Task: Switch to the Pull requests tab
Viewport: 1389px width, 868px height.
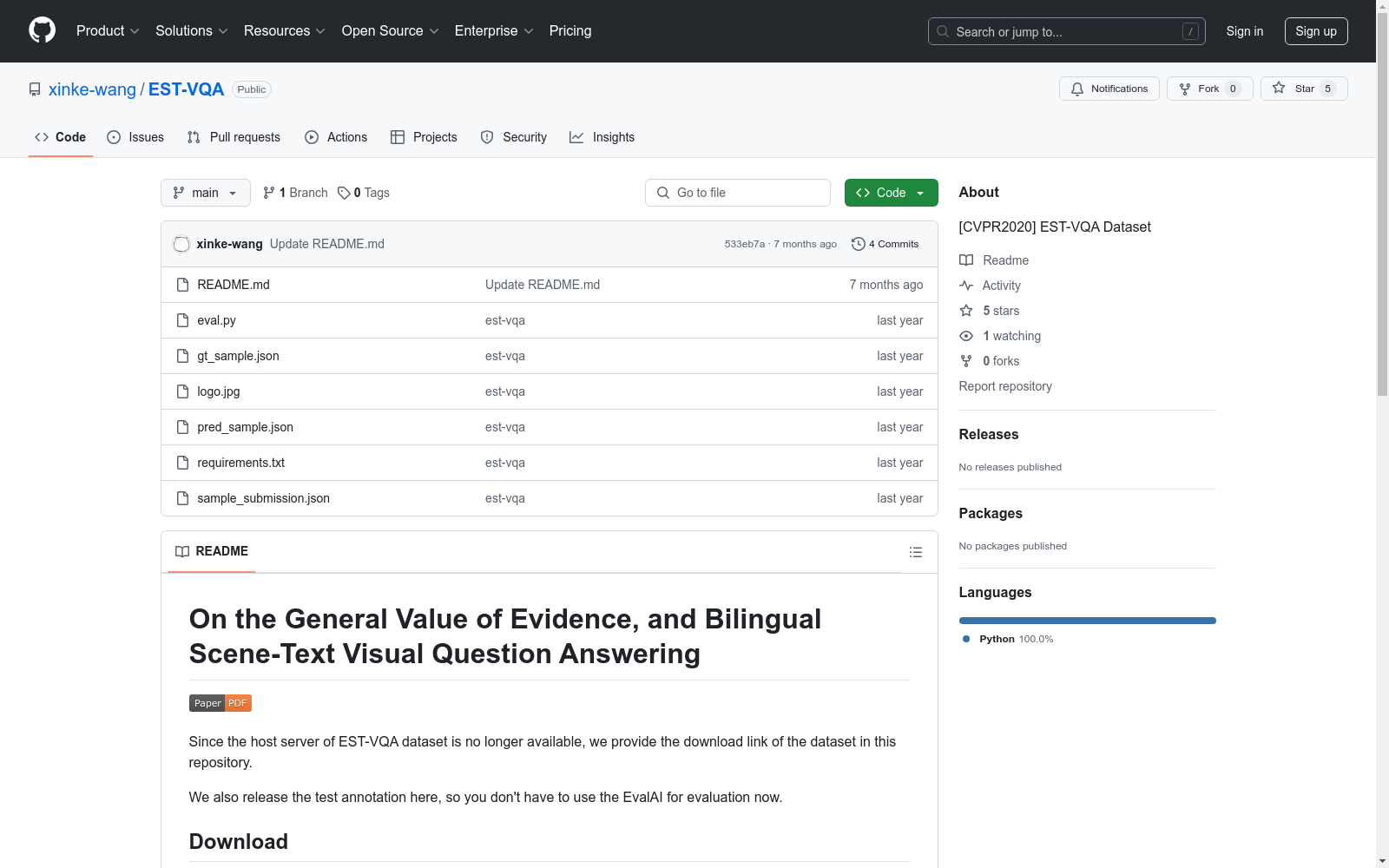Action: pyautogui.click(x=234, y=137)
